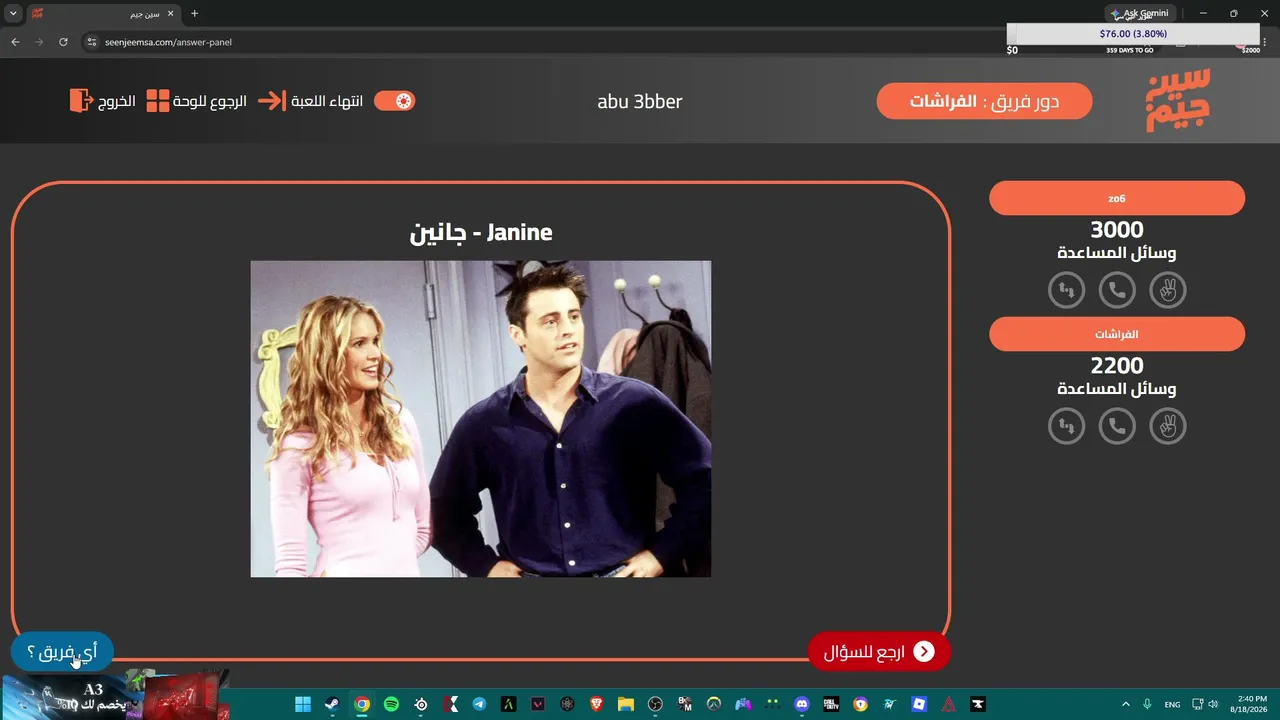Click the zo6 team name button

pos(1117,198)
